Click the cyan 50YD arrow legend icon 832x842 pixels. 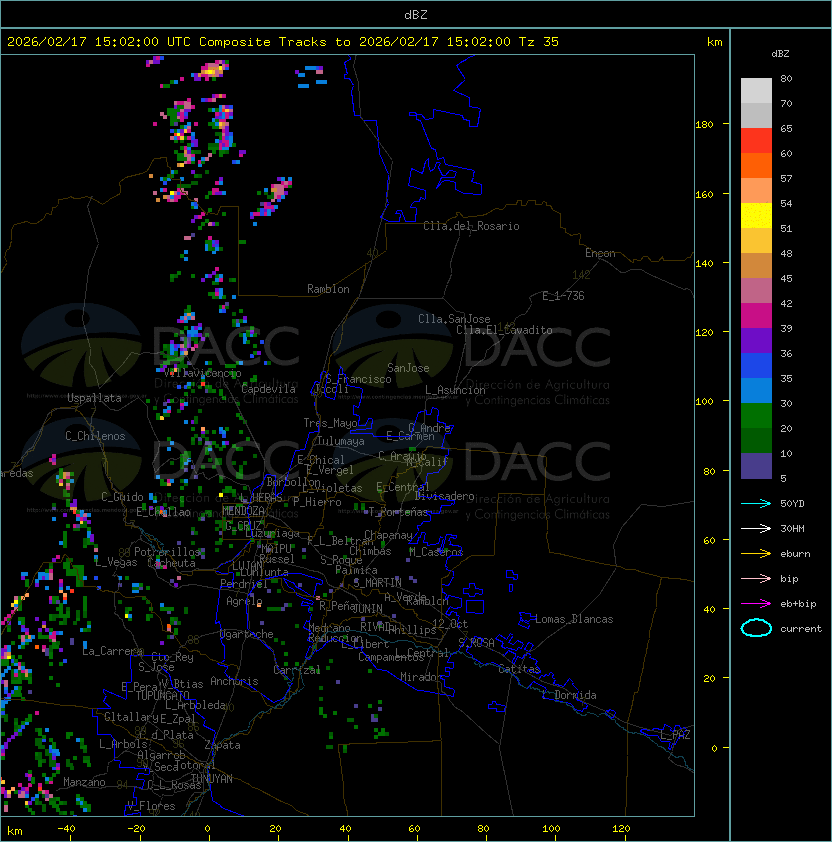[756, 503]
